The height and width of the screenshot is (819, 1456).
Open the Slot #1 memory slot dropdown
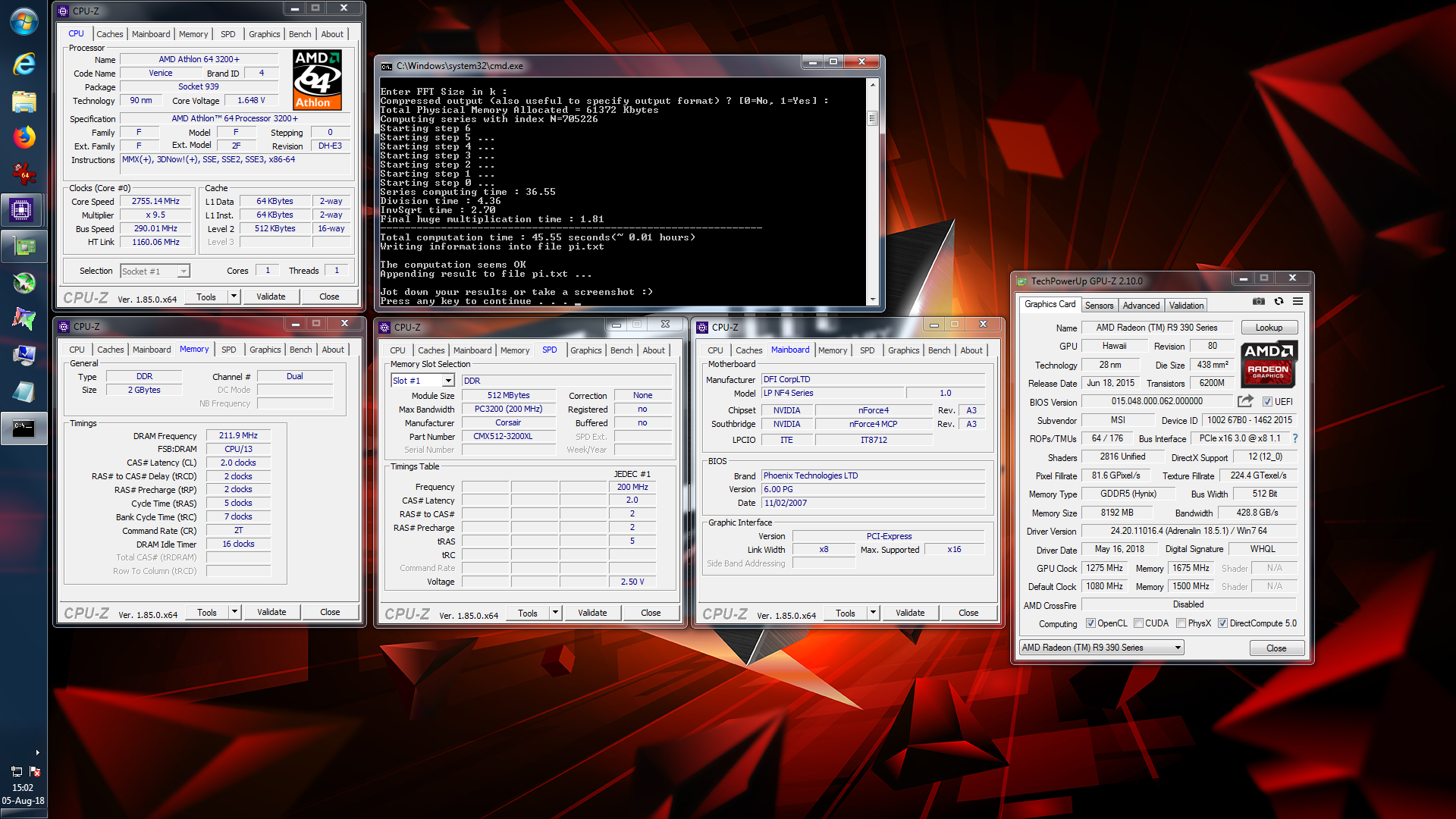(x=422, y=381)
